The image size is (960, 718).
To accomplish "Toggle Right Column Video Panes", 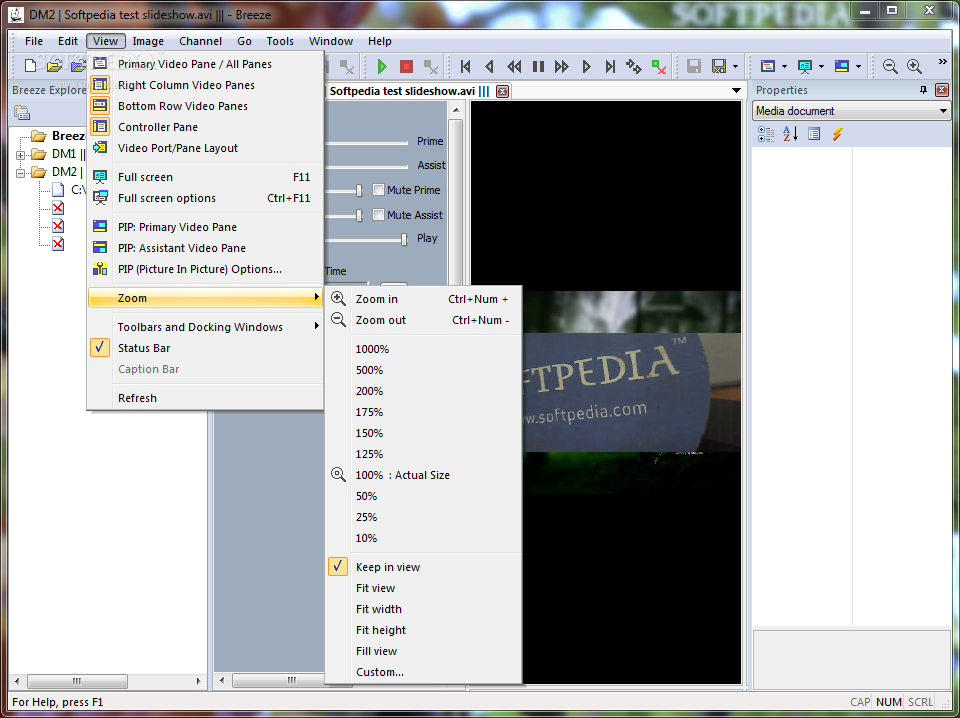I will click(206, 85).
